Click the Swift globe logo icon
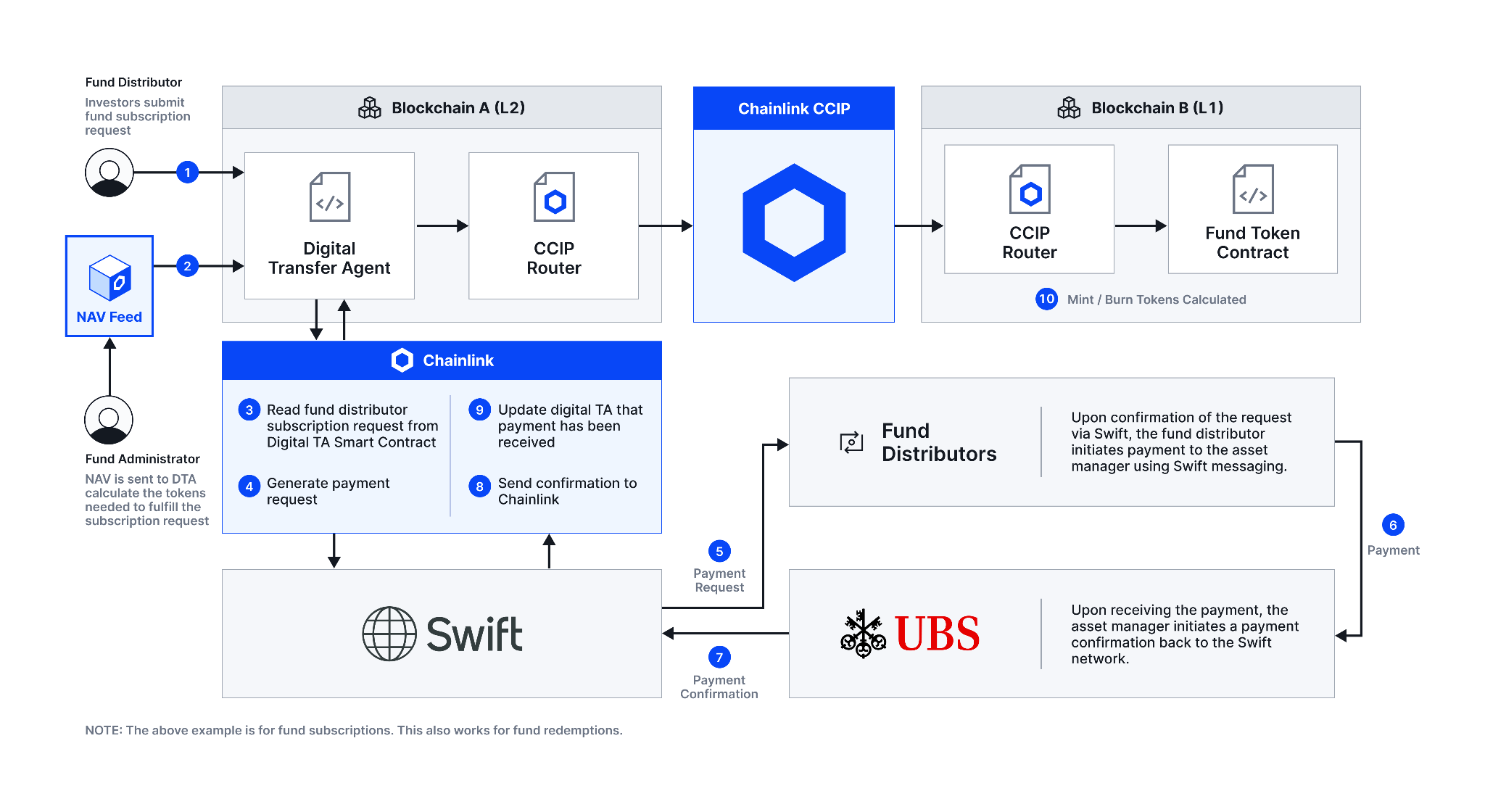This screenshot has height=812, width=1485. click(389, 634)
